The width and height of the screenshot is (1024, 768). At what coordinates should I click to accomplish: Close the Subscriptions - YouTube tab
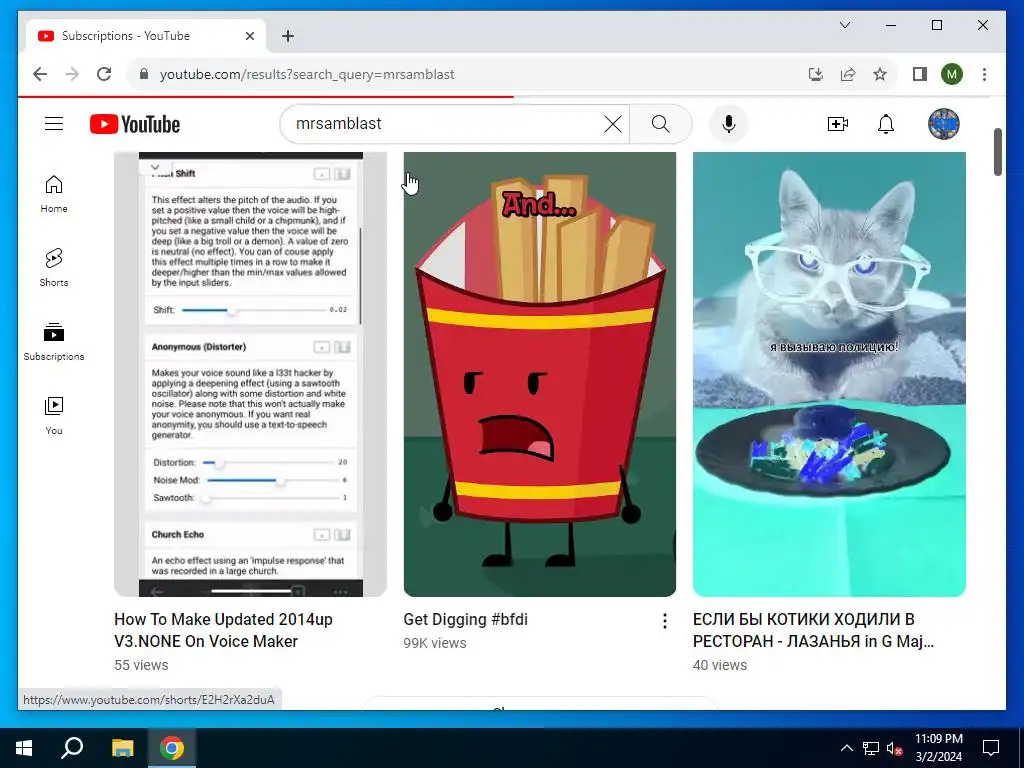coord(249,36)
